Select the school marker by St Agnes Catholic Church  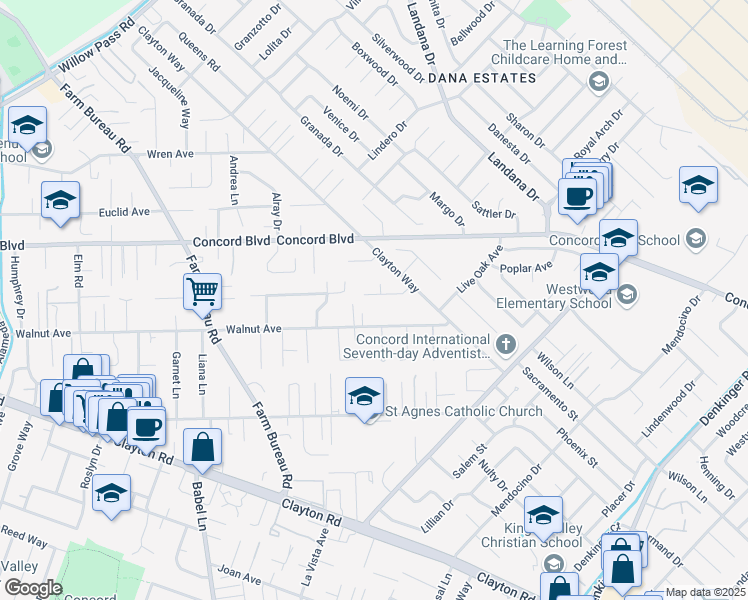click(364, 396)
